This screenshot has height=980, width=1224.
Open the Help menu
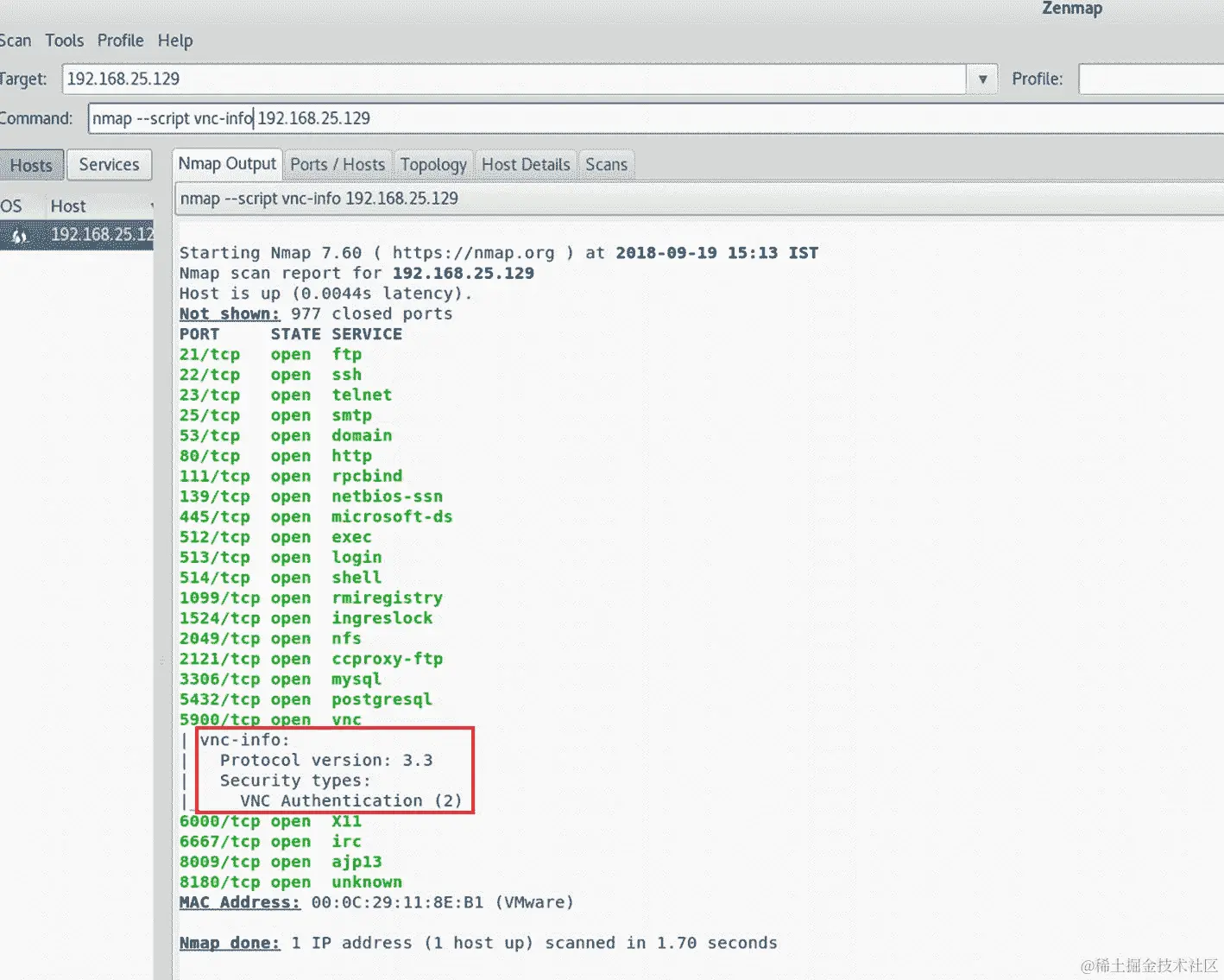click(x=175, y=41)
